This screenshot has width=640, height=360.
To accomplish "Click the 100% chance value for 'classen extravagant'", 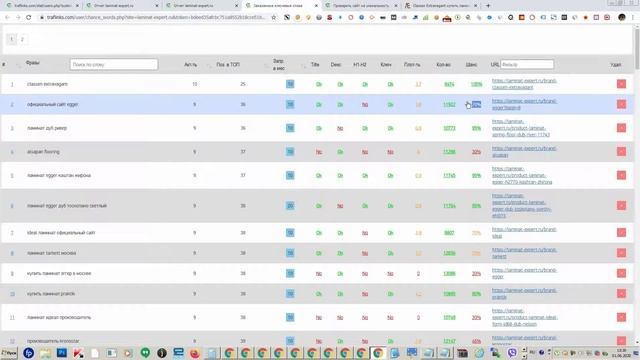I will pos(476,84).
